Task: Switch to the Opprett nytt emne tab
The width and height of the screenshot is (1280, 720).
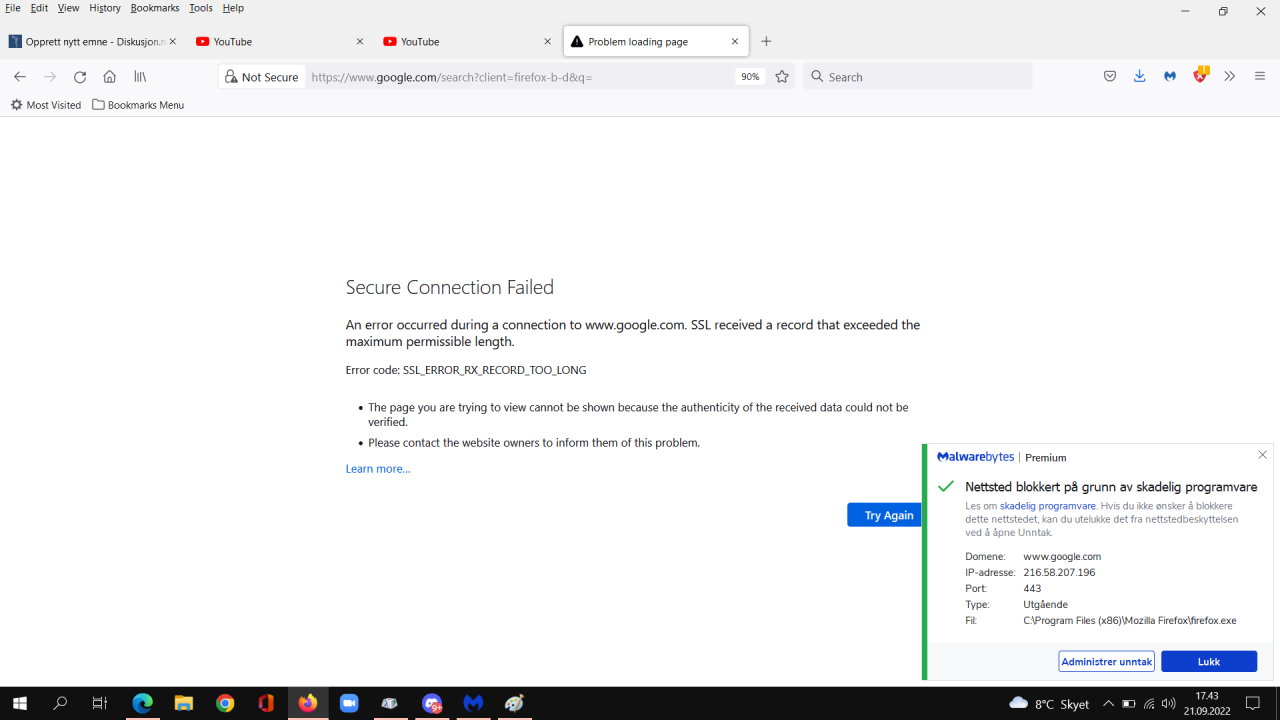Action: coord(93,42)
